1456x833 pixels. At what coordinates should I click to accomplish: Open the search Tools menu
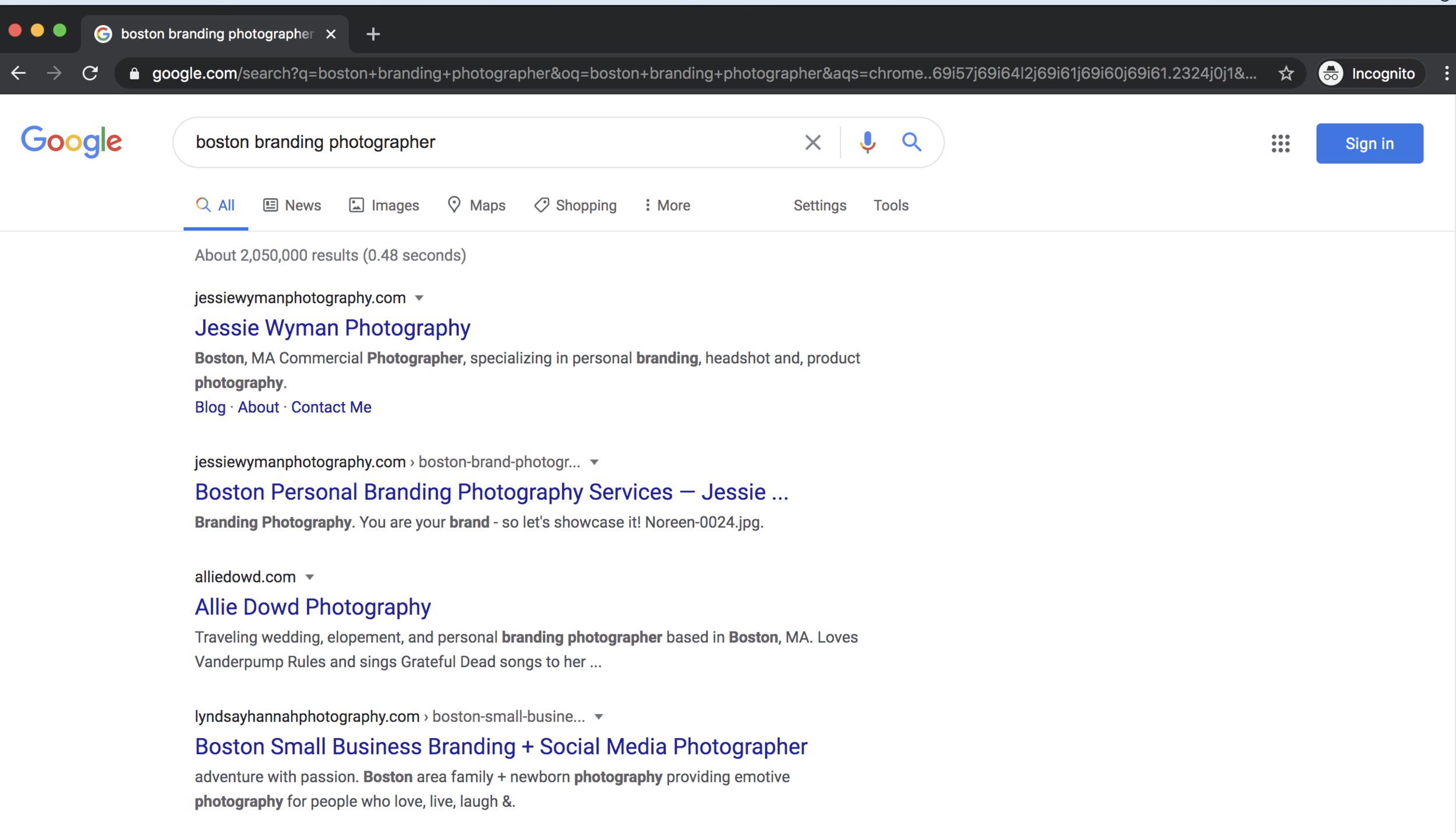coord(890,206)
